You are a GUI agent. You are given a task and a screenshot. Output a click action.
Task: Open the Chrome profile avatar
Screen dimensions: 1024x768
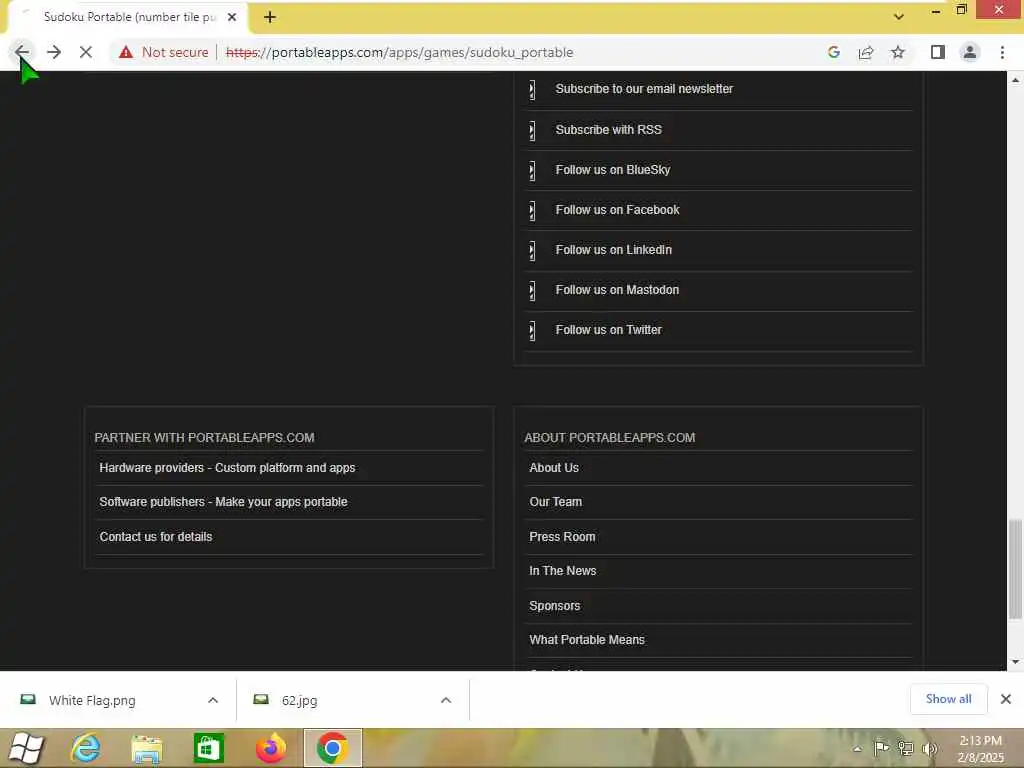[x=970, y=52]
